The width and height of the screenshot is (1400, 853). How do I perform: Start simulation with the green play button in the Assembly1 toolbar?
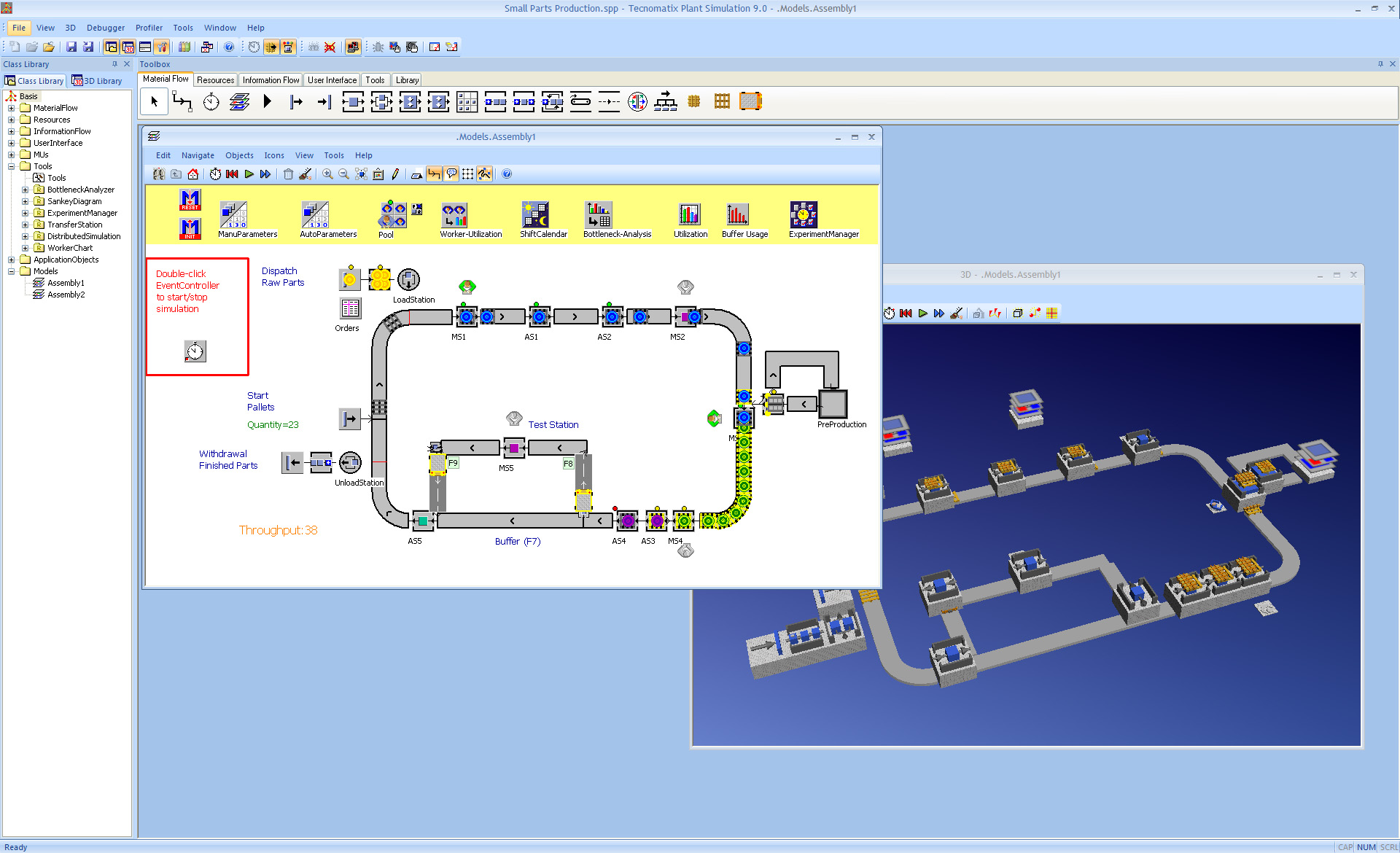[x=249, y=174]
